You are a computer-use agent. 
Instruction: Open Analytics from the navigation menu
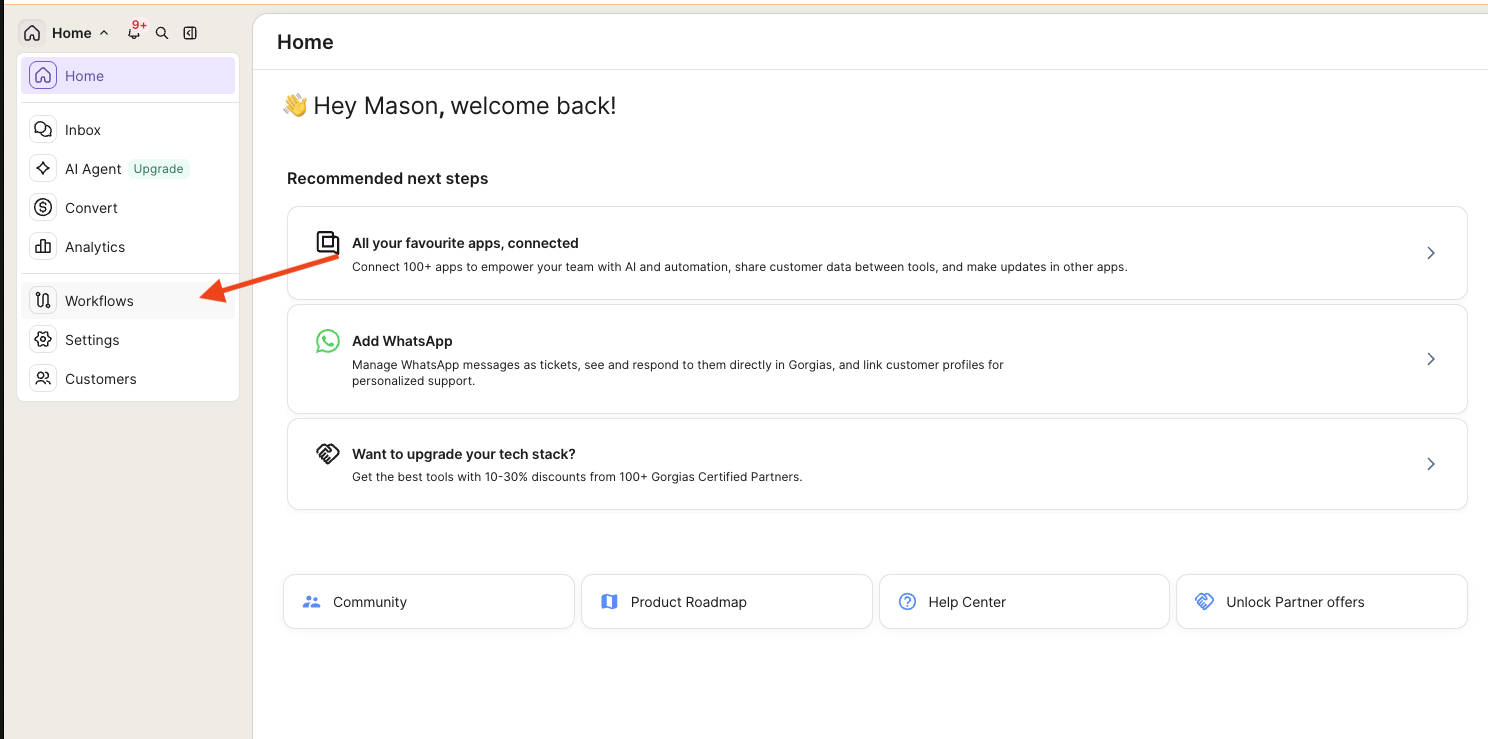point(128,247)
